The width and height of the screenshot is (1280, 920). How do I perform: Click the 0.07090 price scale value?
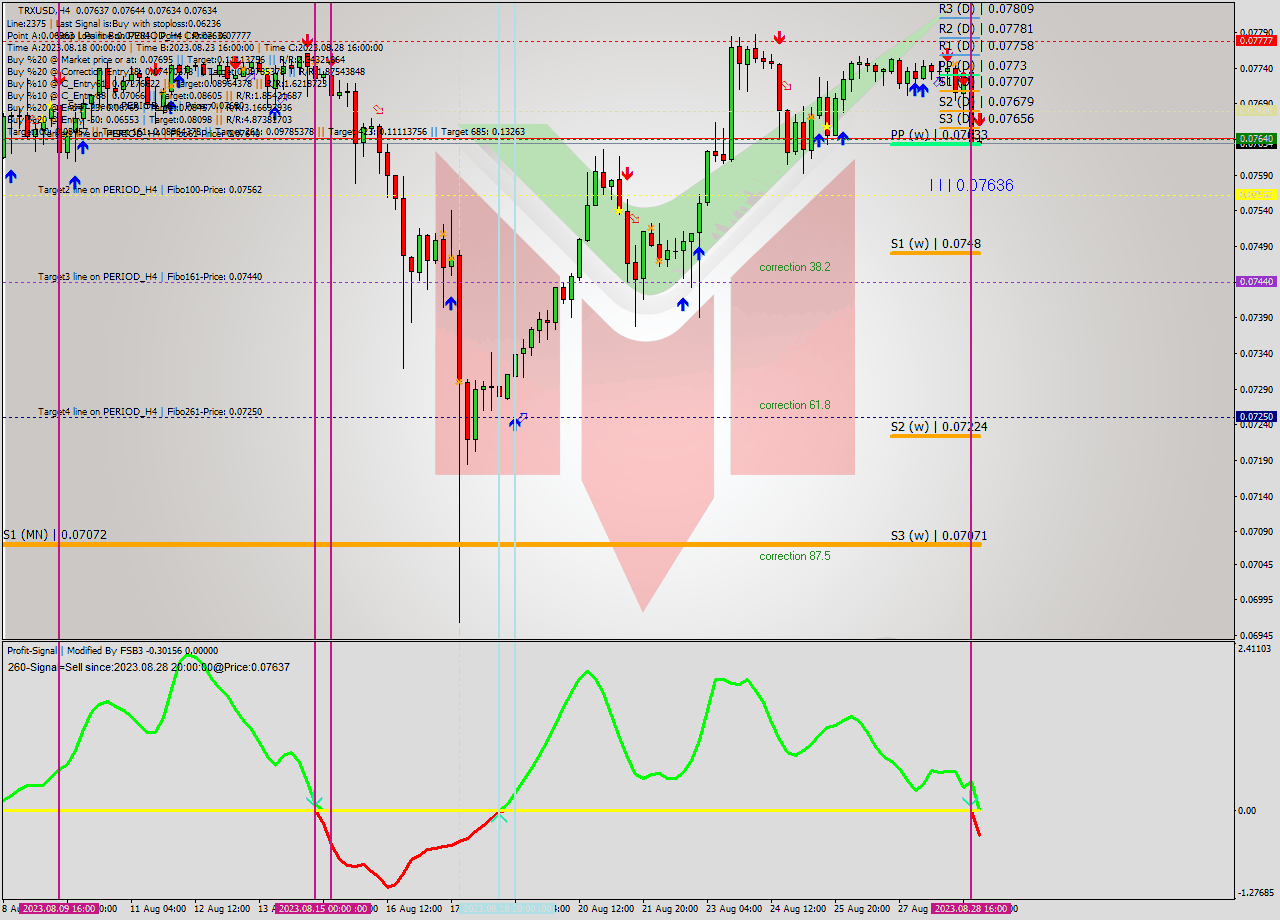point(1257,532)
